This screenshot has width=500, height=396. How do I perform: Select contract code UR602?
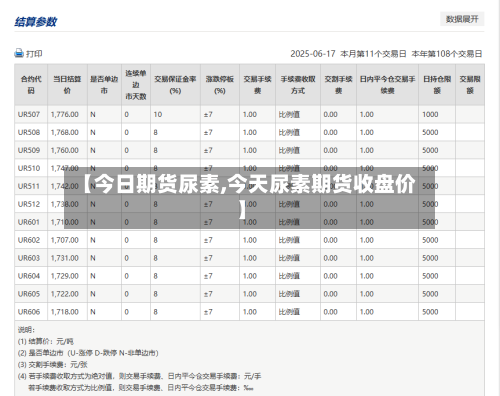29,240
